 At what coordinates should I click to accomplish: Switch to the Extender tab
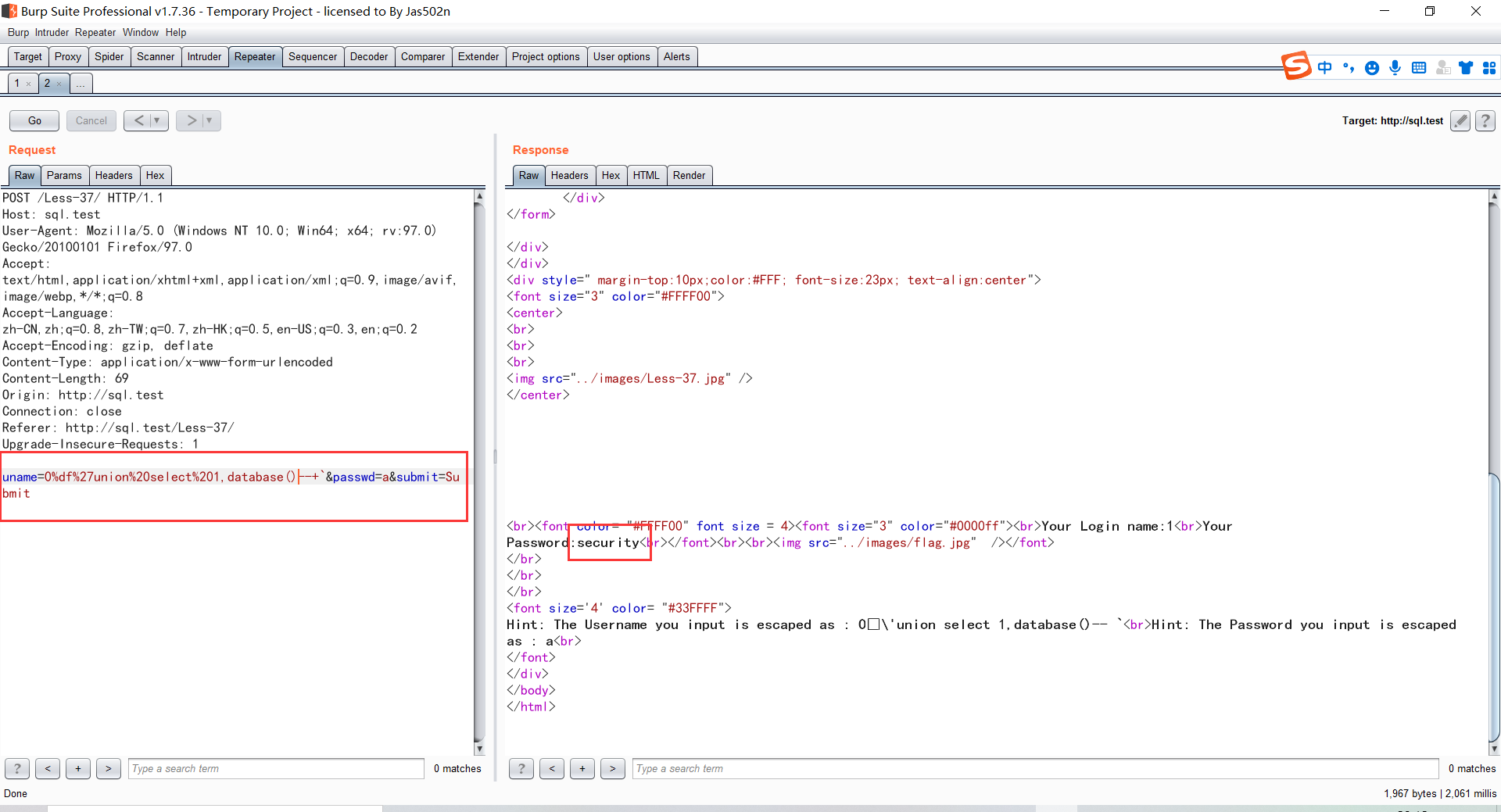point(478,57)
